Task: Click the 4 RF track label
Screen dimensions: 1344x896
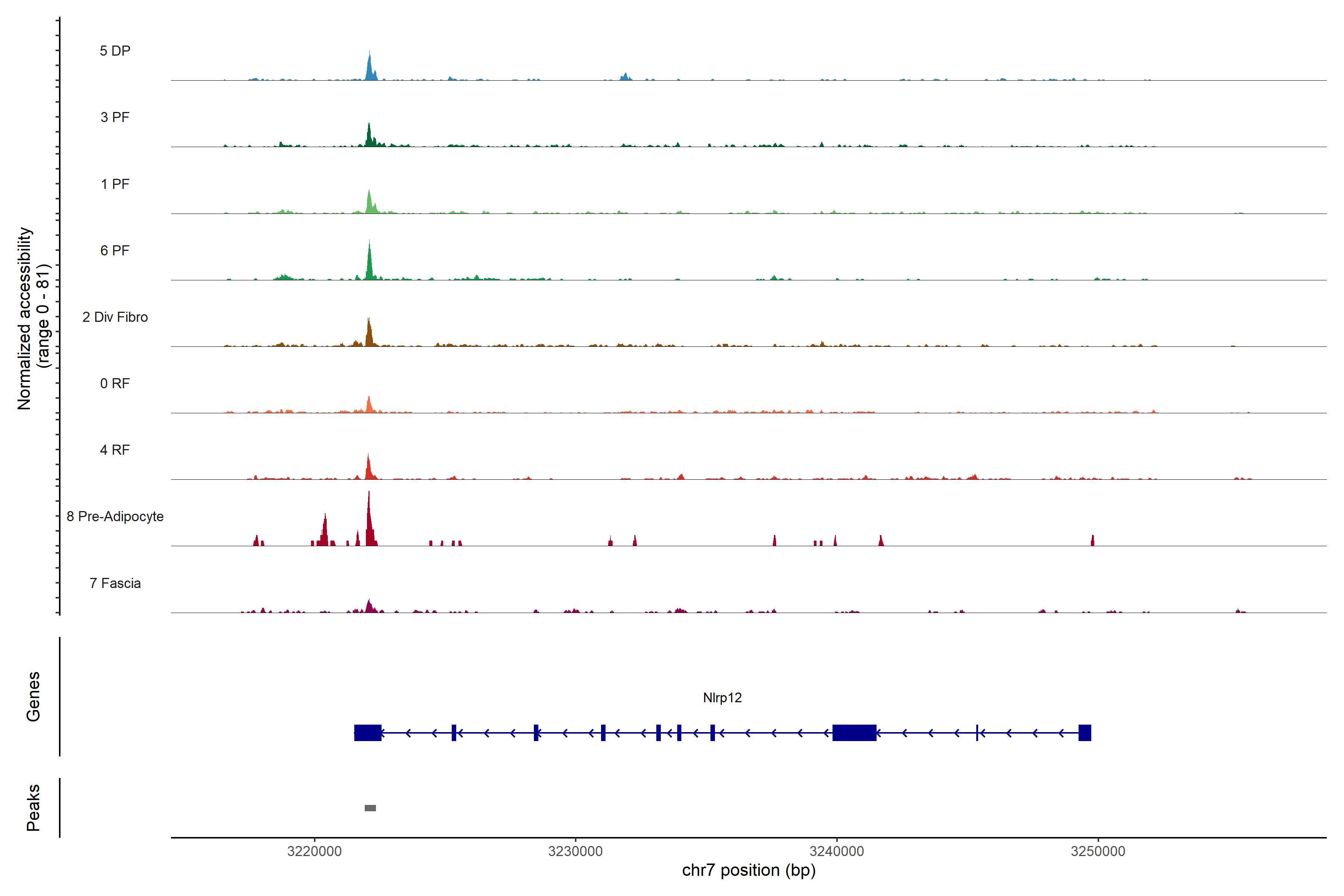Action: 115,450
